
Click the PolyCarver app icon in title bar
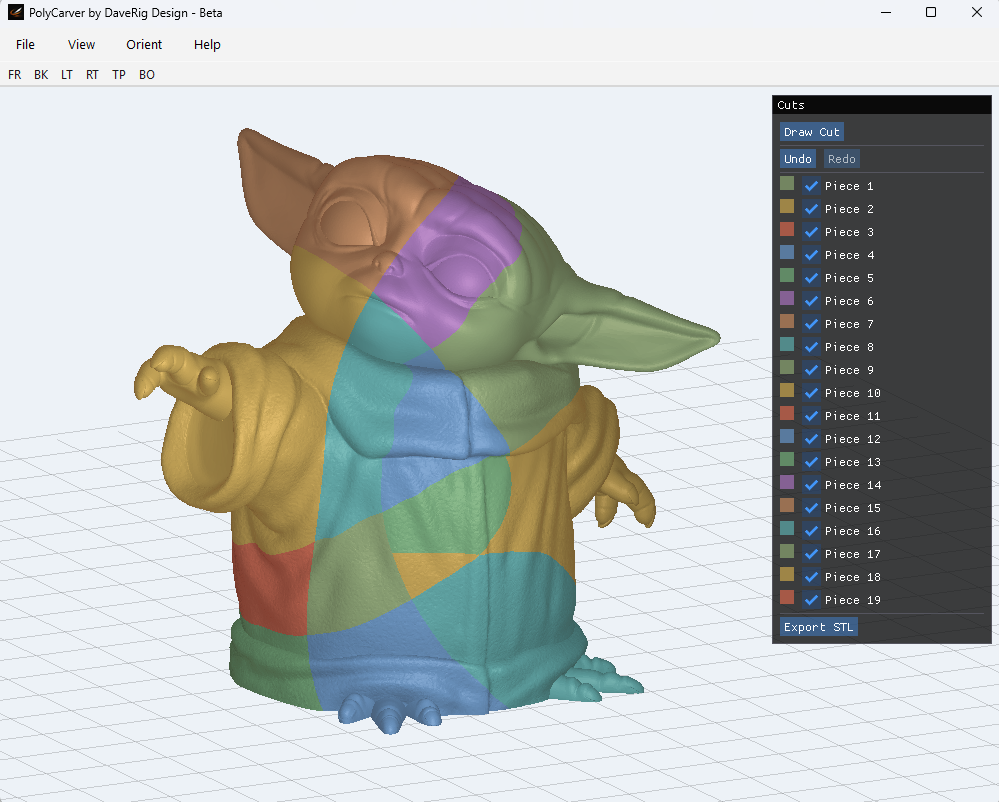(15, 12)
